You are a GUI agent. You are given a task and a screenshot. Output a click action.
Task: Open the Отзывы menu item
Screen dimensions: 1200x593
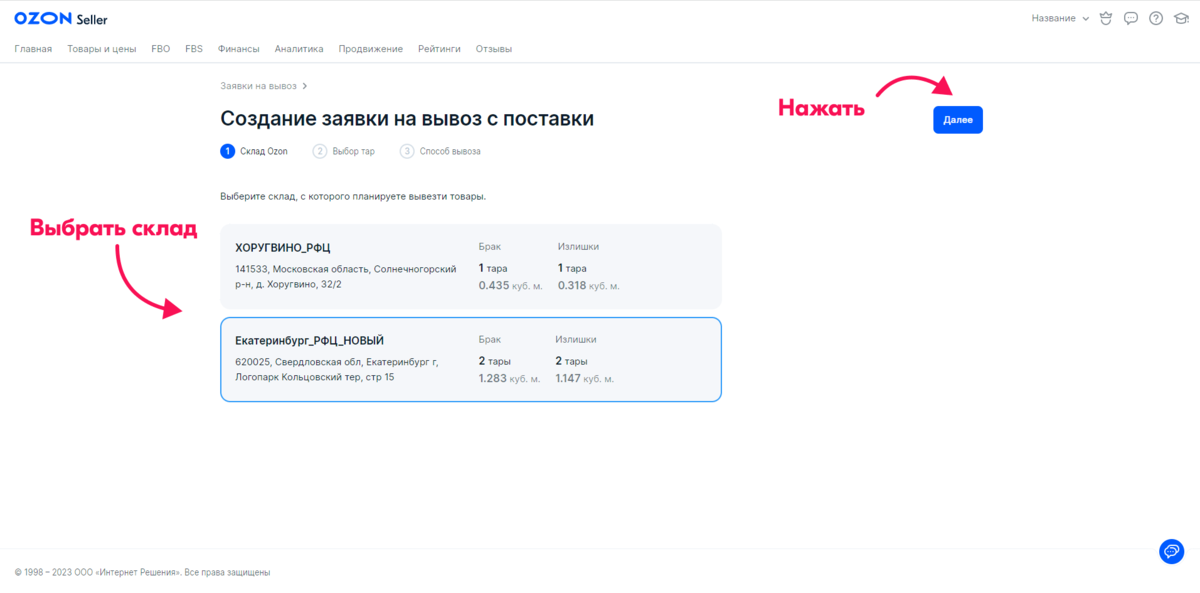pos(494,48)
